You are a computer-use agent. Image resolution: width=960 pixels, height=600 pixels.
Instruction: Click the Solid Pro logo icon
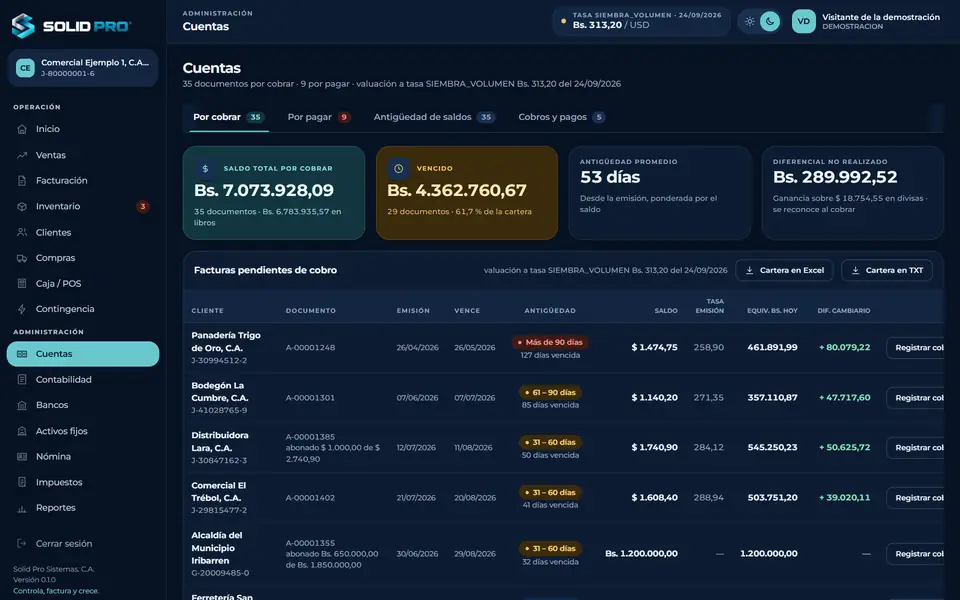[23, 26]
